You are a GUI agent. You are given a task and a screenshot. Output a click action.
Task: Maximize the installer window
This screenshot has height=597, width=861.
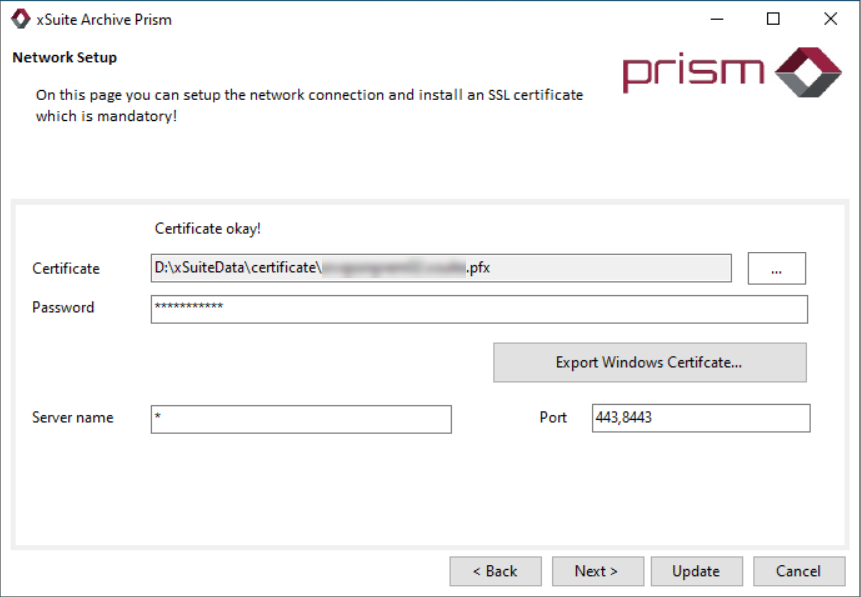[x=773, y=19]
